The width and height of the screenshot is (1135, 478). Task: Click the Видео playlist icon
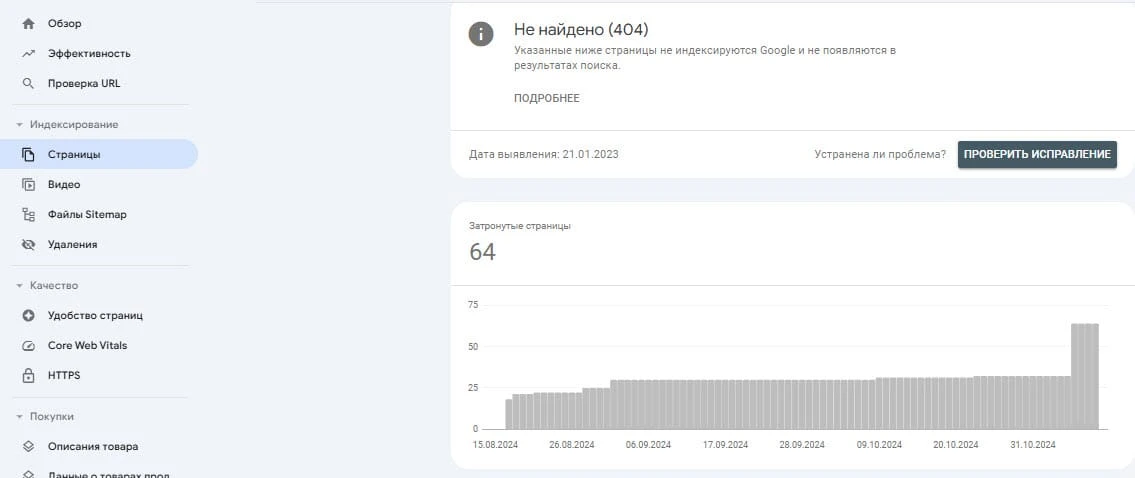click(x=28, y=185)
